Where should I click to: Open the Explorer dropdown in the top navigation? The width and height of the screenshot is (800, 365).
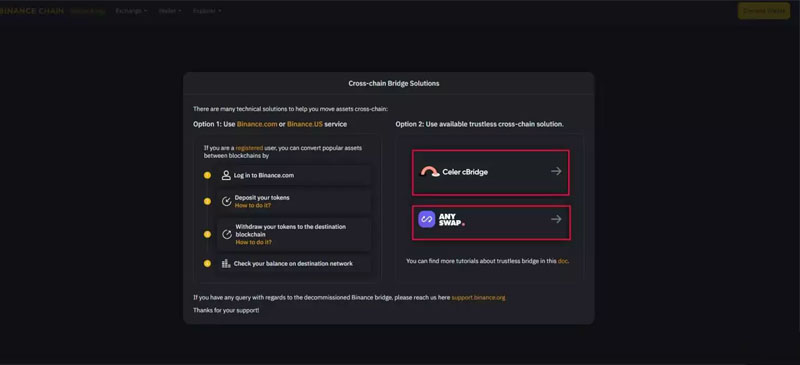tap(207, 11)
